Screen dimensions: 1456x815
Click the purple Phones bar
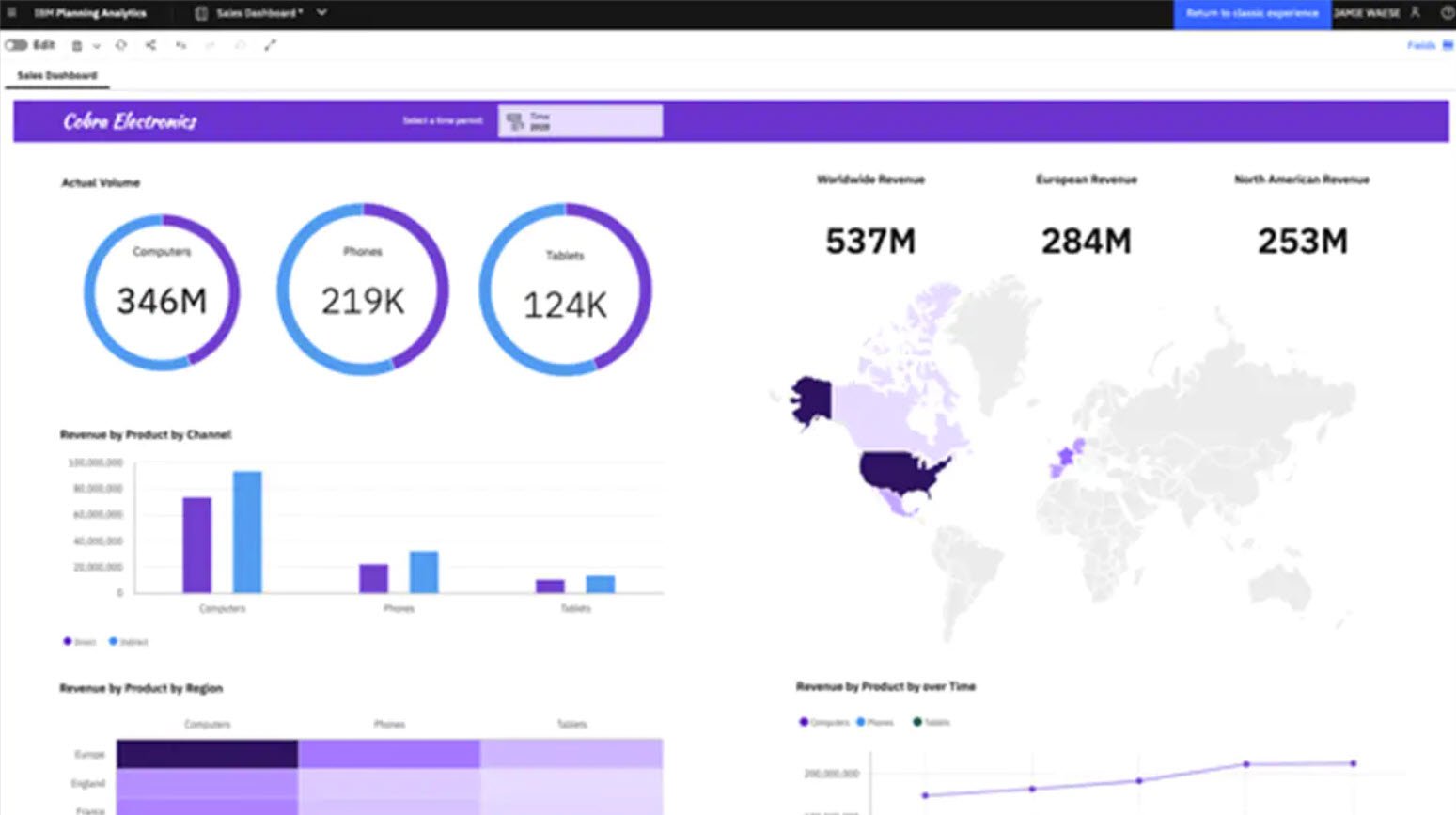click(373, 578)
